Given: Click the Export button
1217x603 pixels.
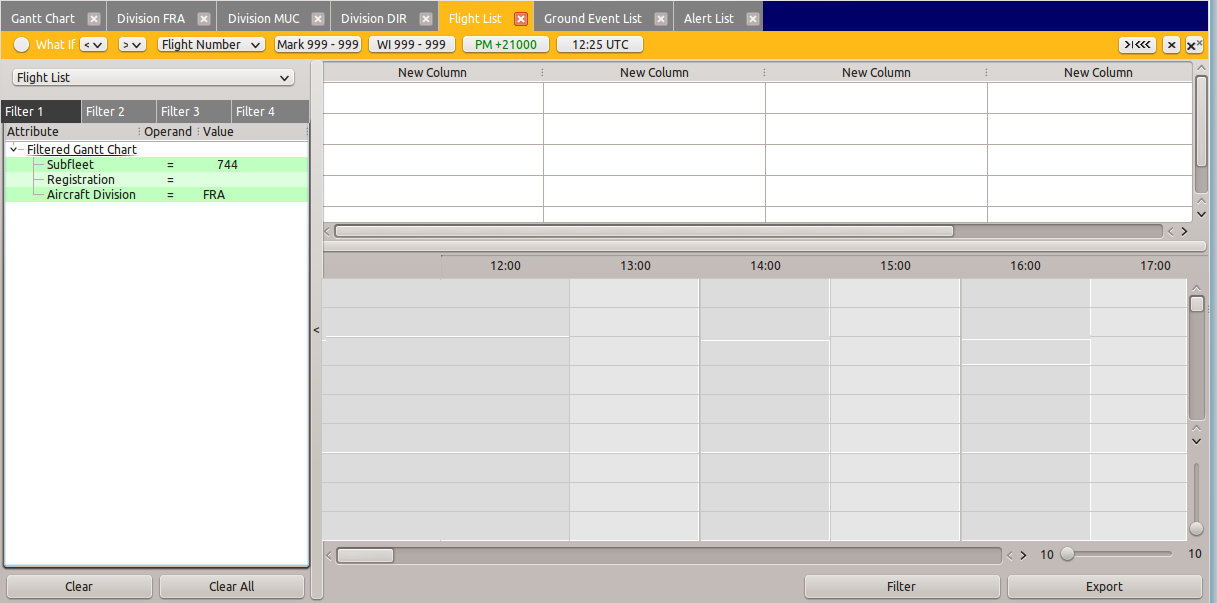Looking at the screenshot, I should point(1104,587).
